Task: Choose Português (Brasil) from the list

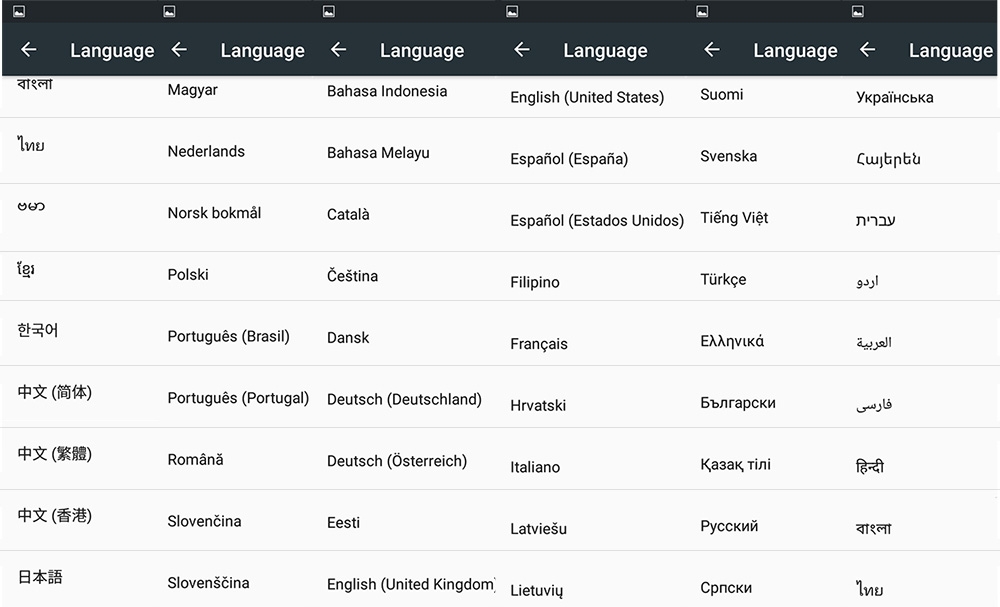Action: (x=228, y=337)
